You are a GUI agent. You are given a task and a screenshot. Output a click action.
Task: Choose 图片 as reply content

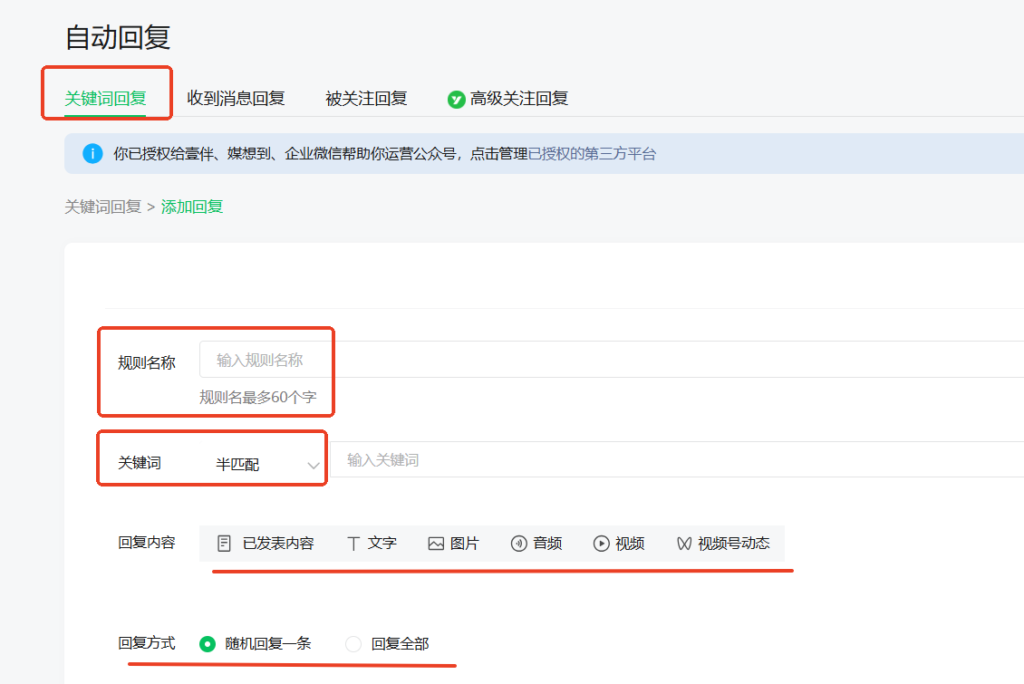click(x=454, y=544)
